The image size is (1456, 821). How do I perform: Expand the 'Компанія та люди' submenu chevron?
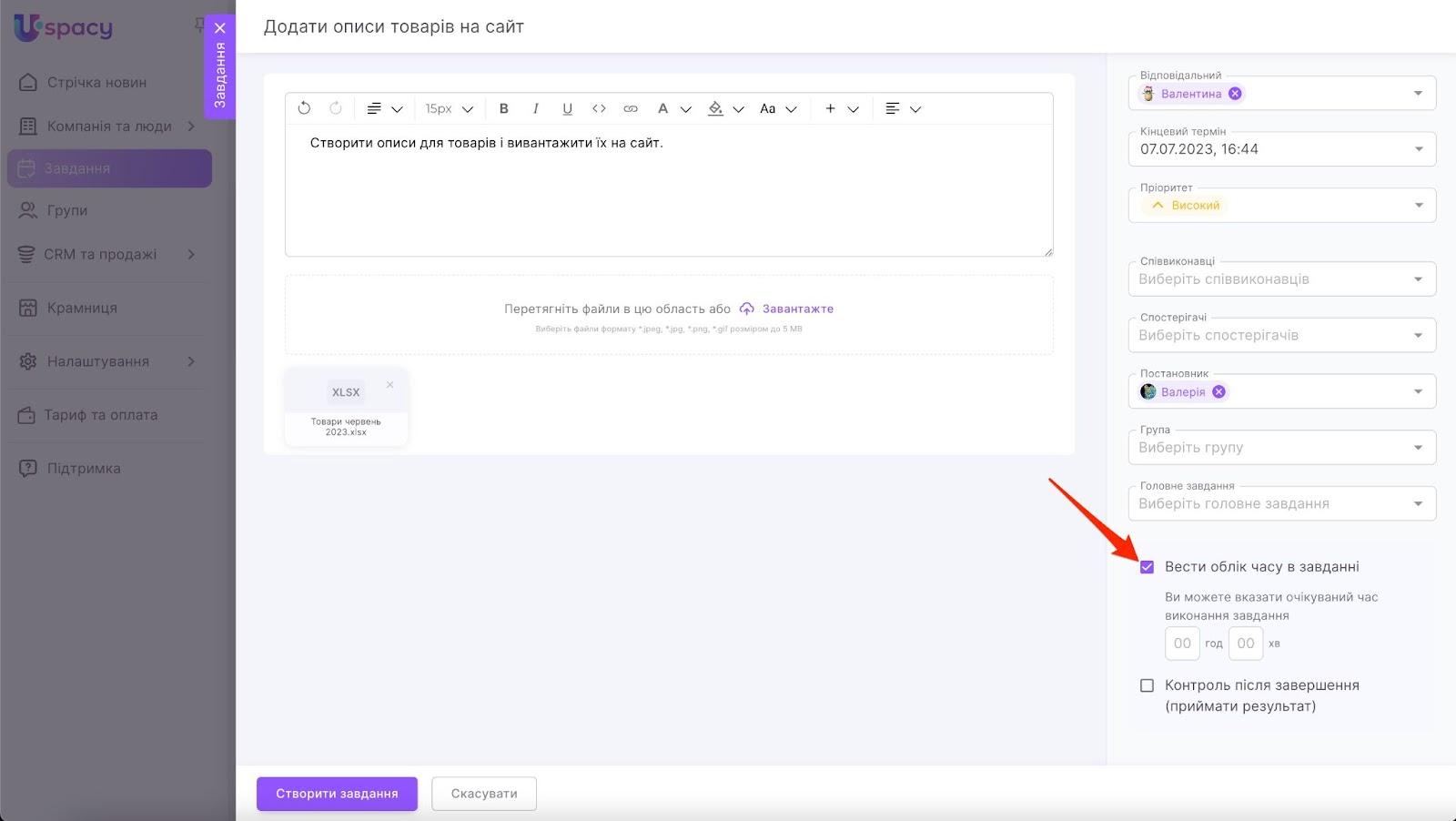click(191, 126)
